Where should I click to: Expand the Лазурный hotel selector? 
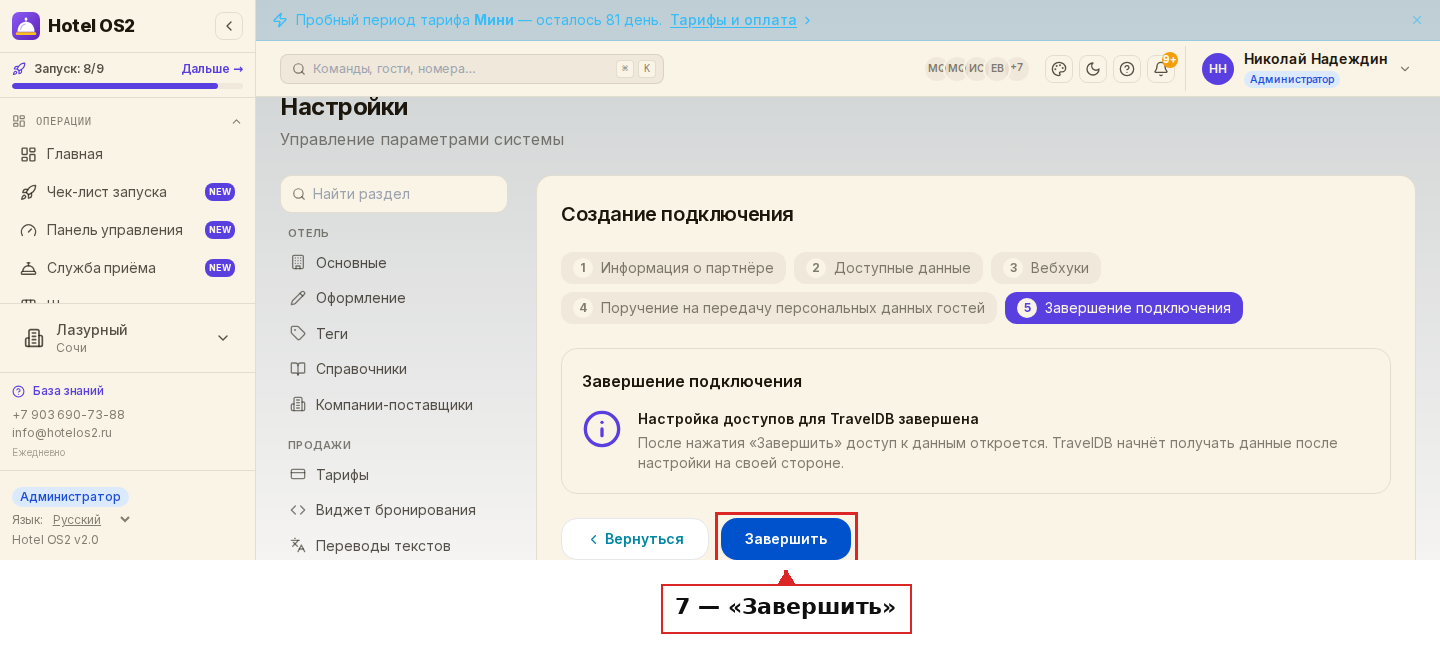127,338
